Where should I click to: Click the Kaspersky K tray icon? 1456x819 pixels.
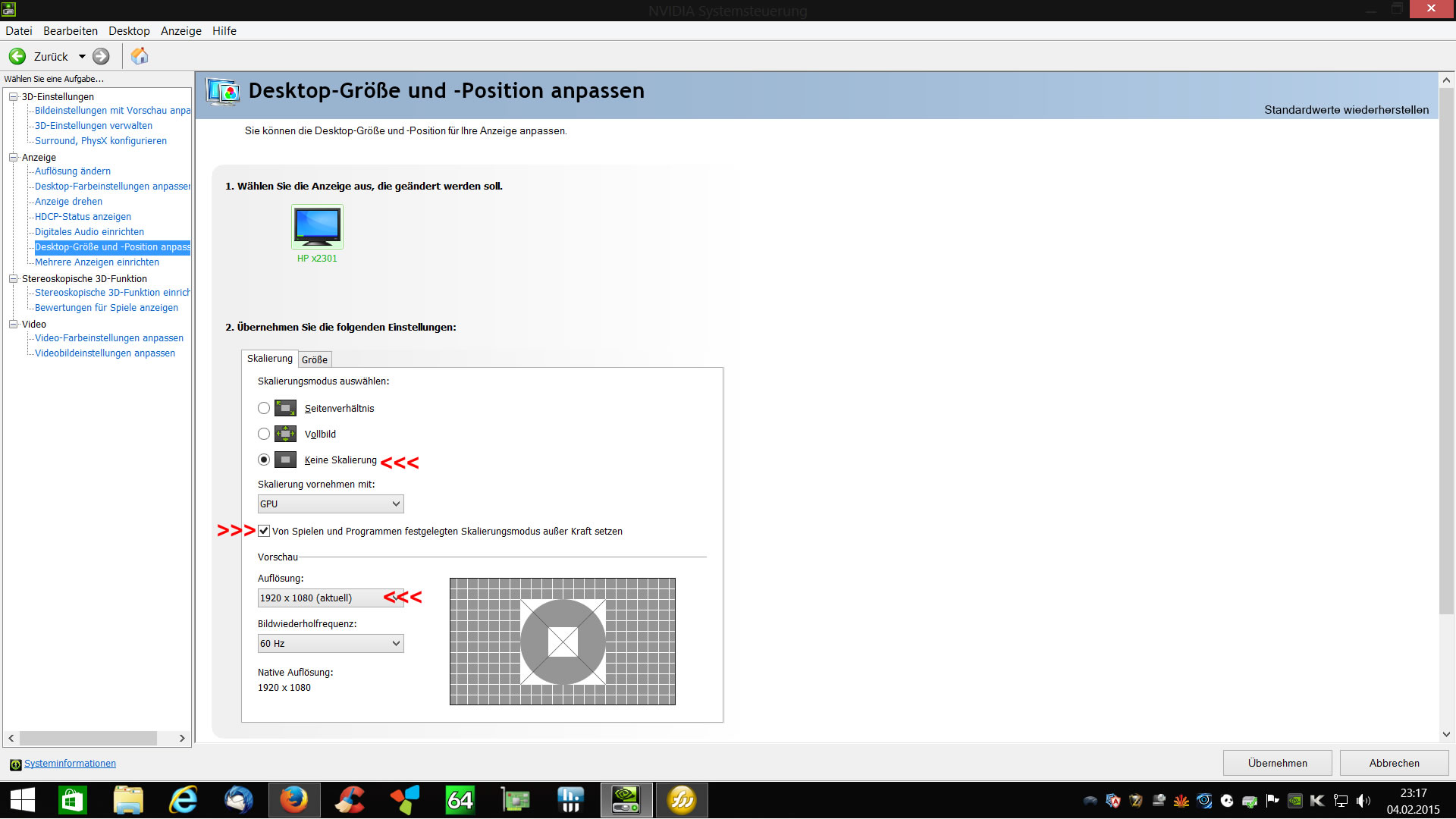(x=1318, y=801)
